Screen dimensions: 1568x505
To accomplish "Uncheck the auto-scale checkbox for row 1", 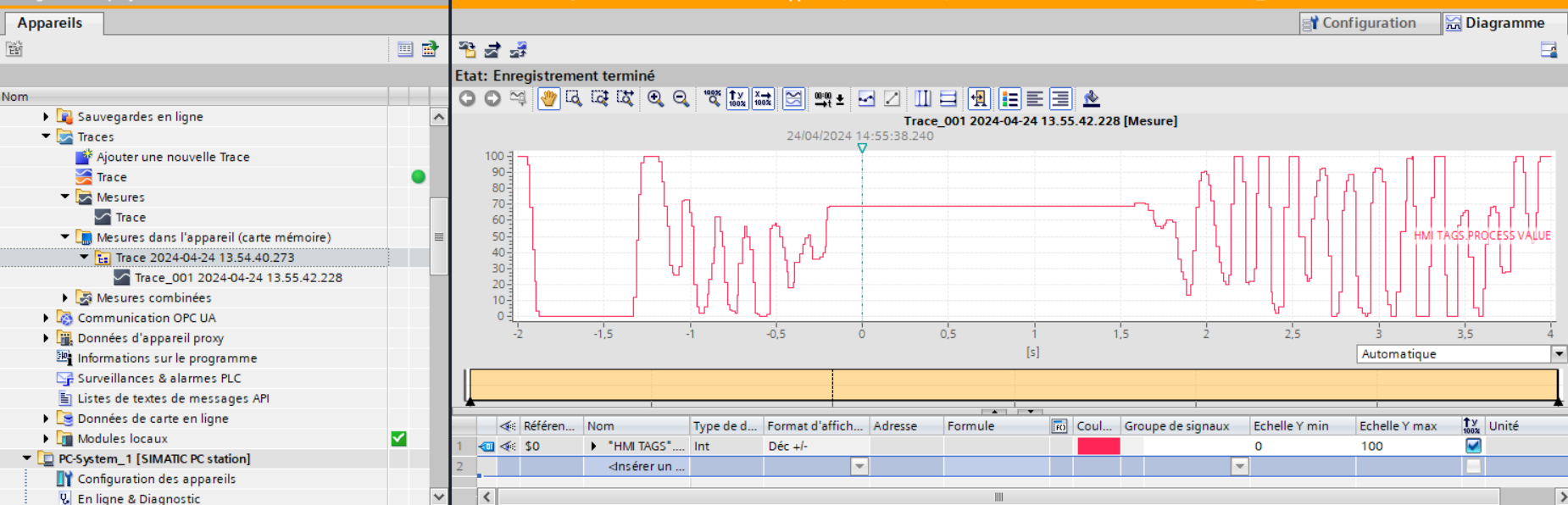I will (1473, 446).
